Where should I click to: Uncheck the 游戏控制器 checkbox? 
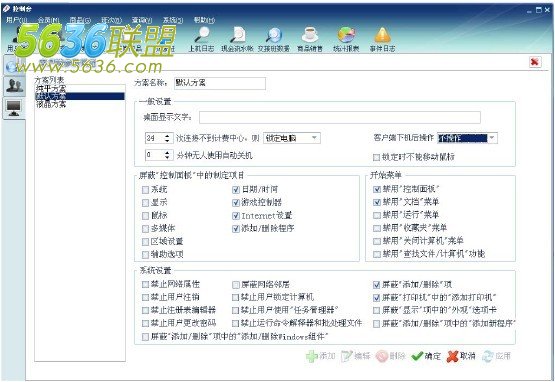(x=236, y=203)
